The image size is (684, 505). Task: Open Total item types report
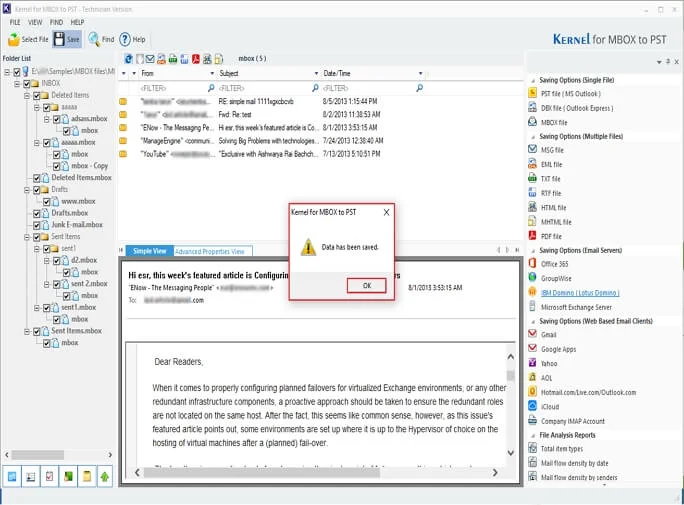tap(562, 449)
